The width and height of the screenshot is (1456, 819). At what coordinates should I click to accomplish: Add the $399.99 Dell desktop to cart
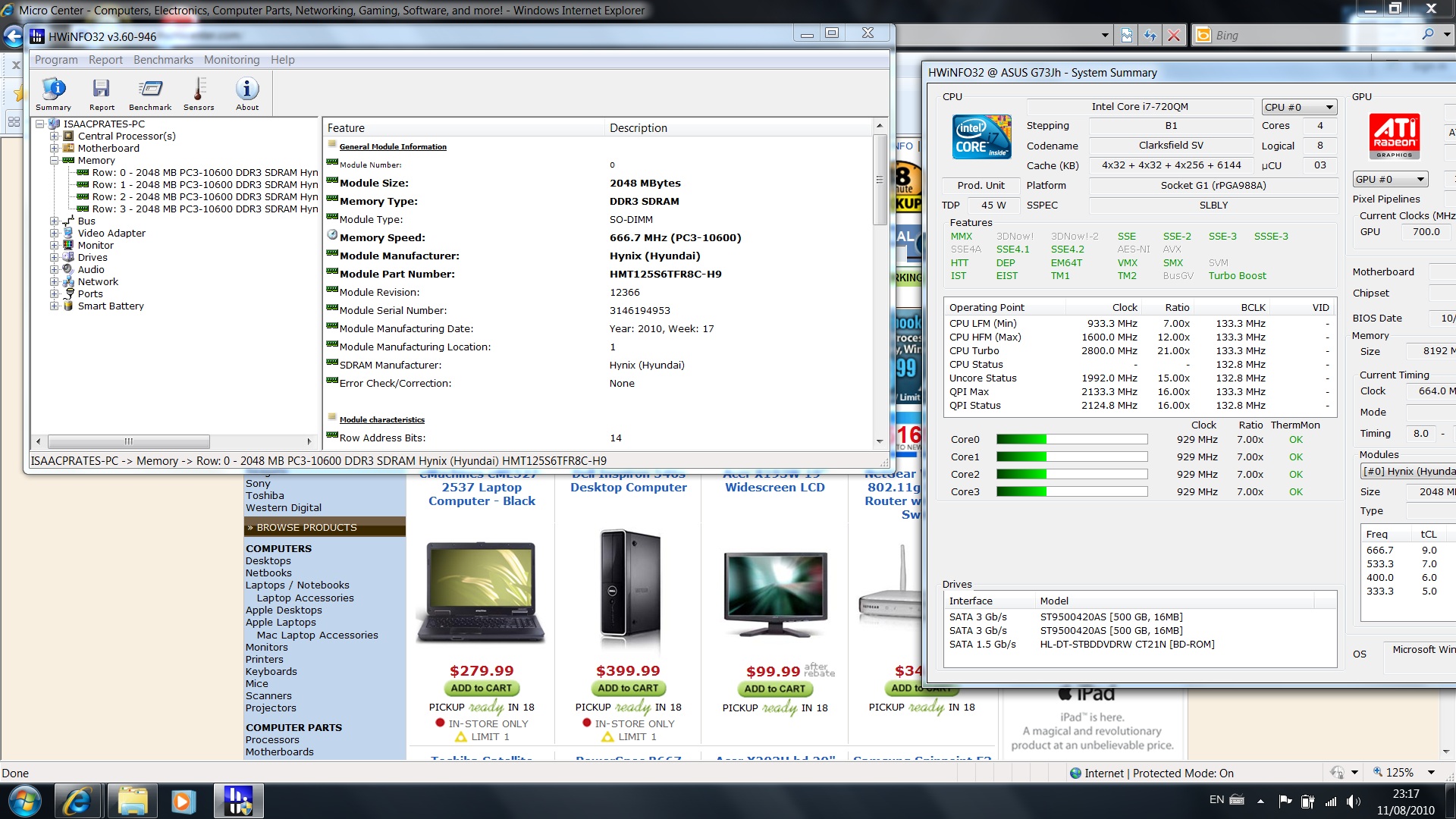coord(628,689)
